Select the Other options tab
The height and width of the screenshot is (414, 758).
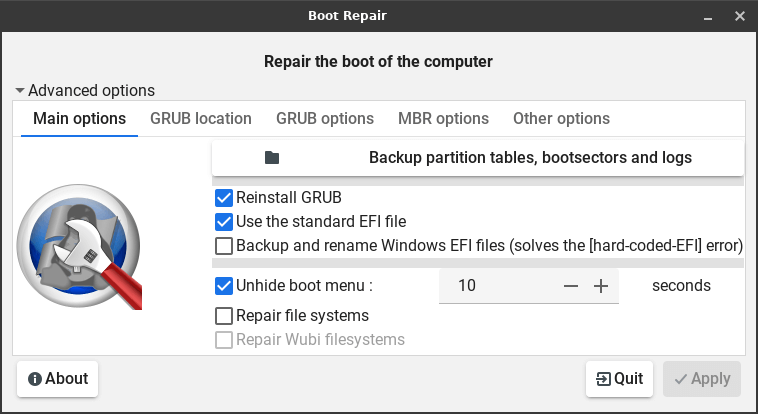click(561, 119)
